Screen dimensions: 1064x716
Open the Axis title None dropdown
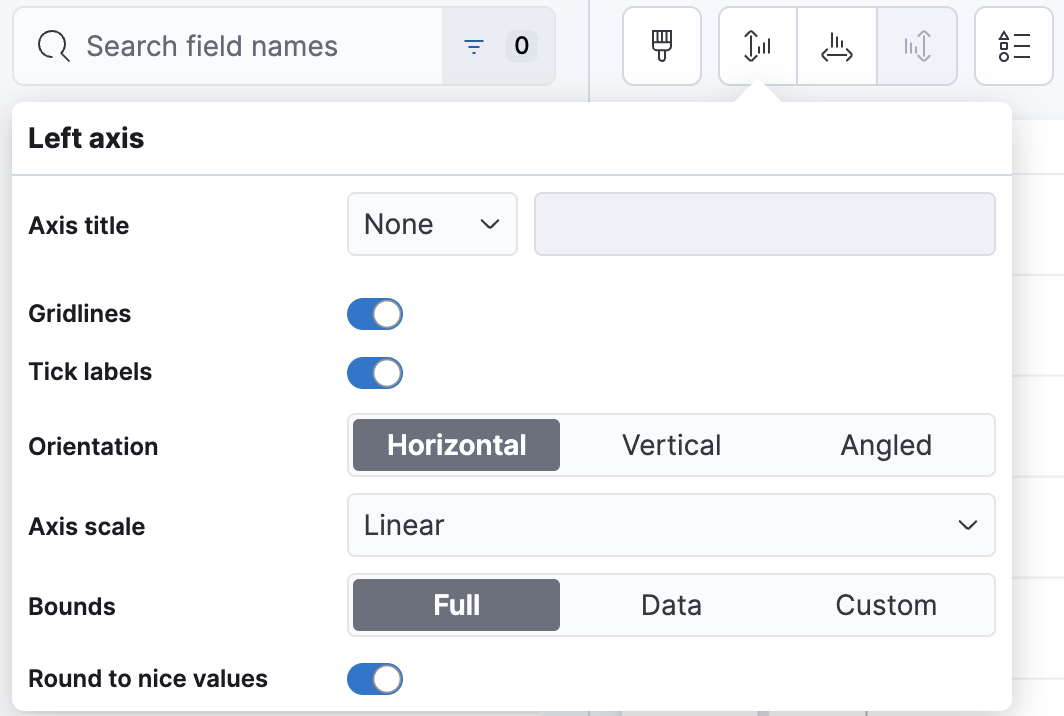431,224
